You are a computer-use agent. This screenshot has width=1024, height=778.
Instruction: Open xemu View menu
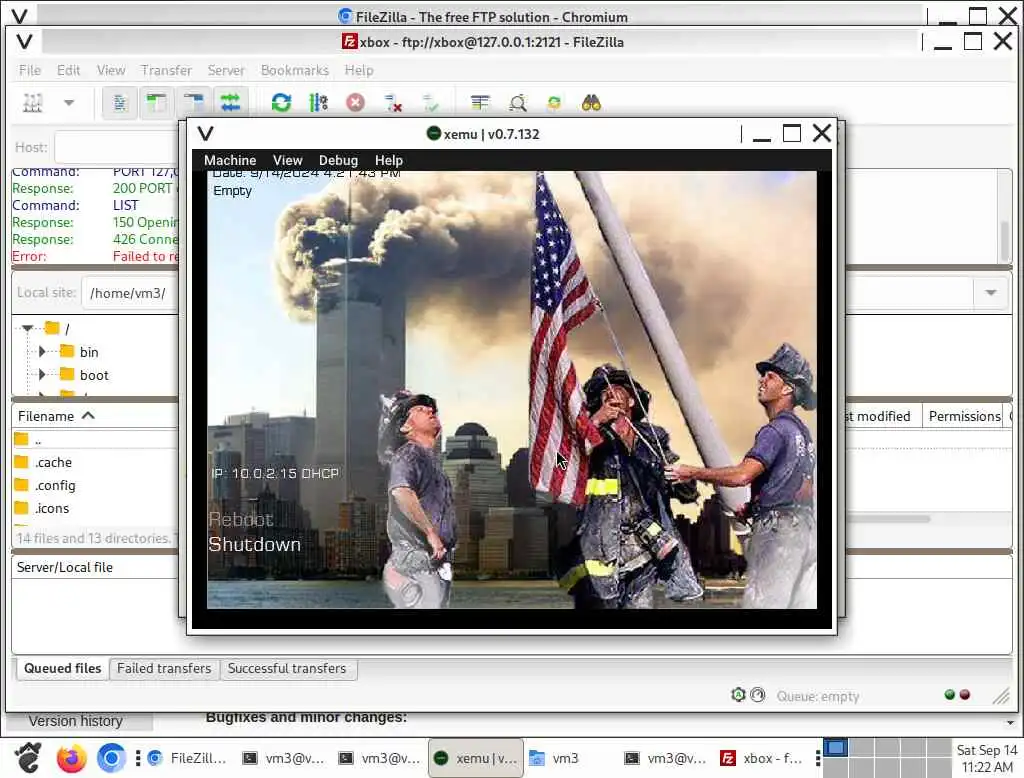(x=287, y=160)
